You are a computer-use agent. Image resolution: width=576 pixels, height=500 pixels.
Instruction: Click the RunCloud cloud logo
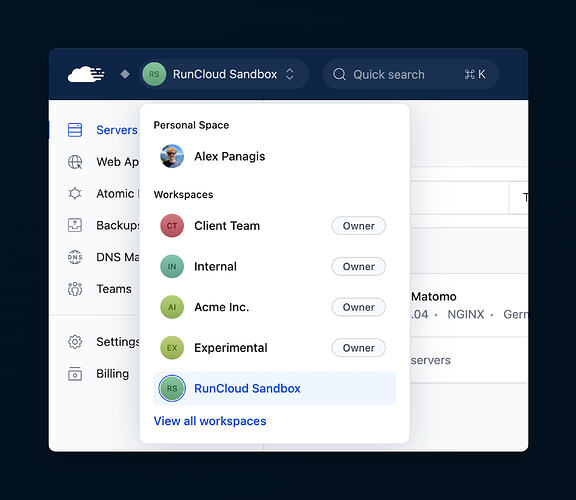pos(86,74)
